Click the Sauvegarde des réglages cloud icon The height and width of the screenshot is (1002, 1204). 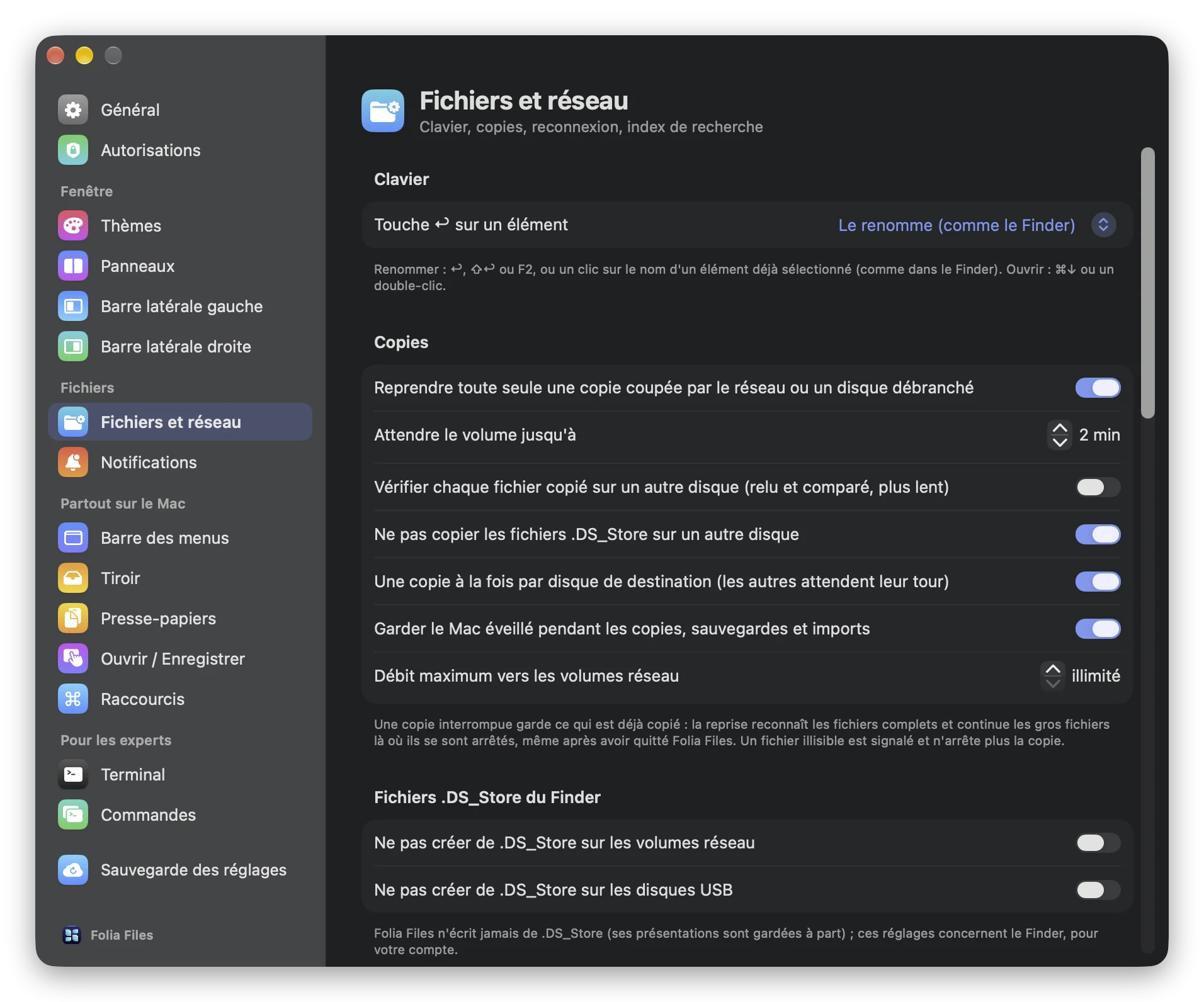[73, 870]
